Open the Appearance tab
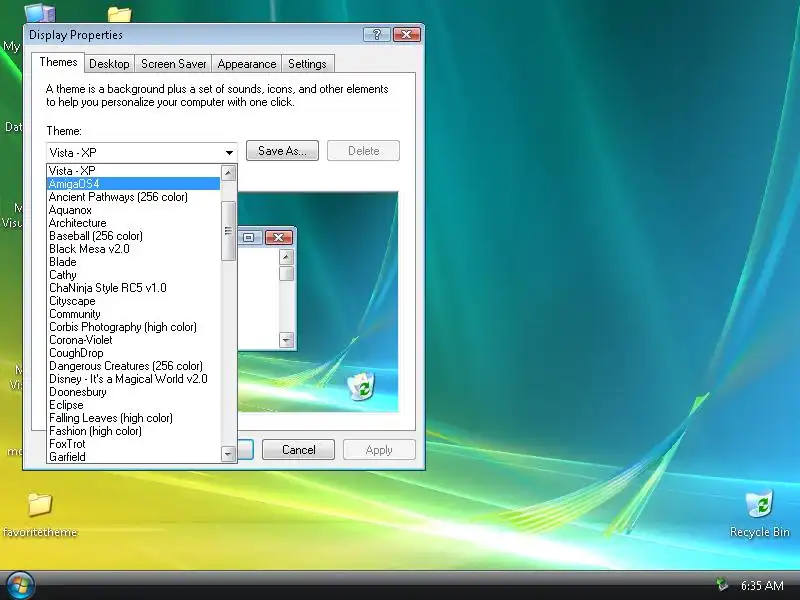Screen dimensions: 800x600 pos(246,64)
